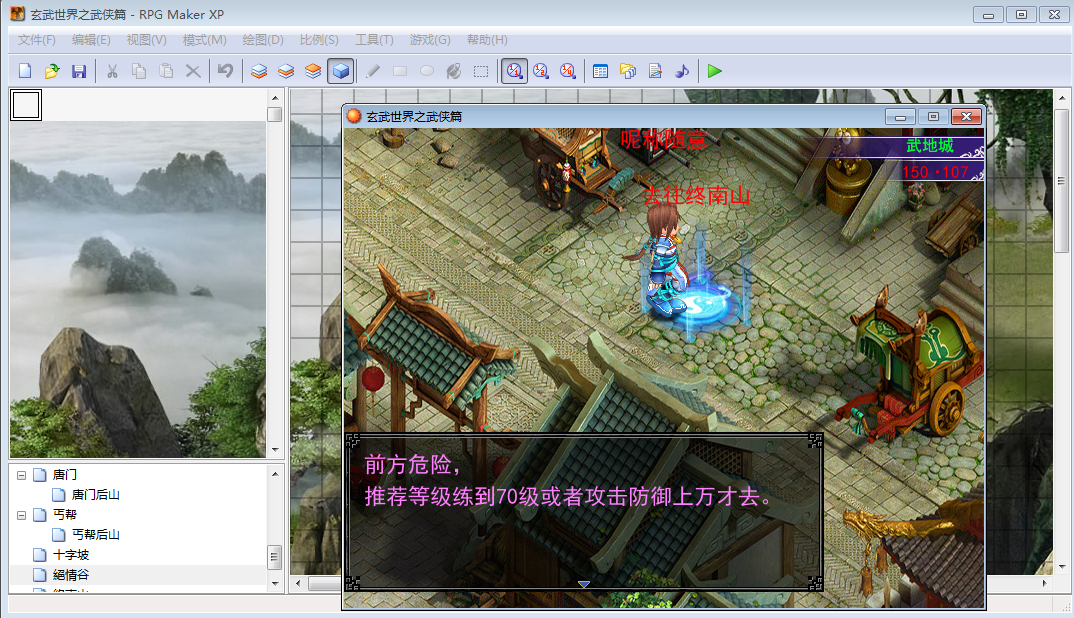Image resolution: width=1074 pixels, height=618 pixels.
Task: Open the Resource Manager icon
Action: tap(627, 71)
